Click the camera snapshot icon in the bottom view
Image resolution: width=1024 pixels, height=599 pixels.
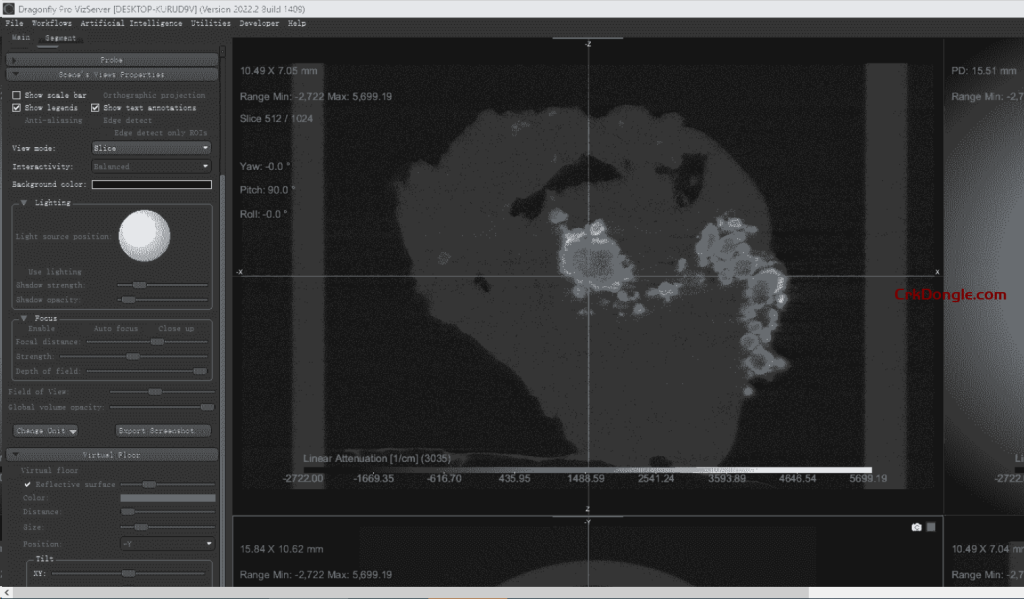pyautogui.click(x=916, y=527)
